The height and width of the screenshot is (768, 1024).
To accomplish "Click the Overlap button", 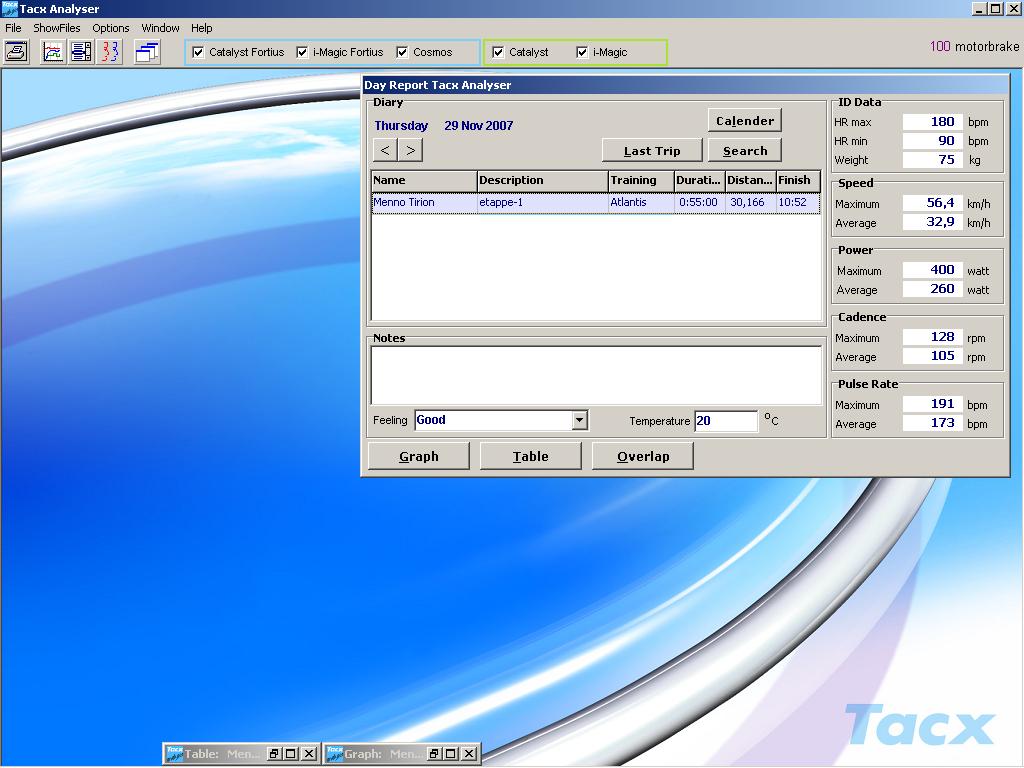I will coord(642,456).
